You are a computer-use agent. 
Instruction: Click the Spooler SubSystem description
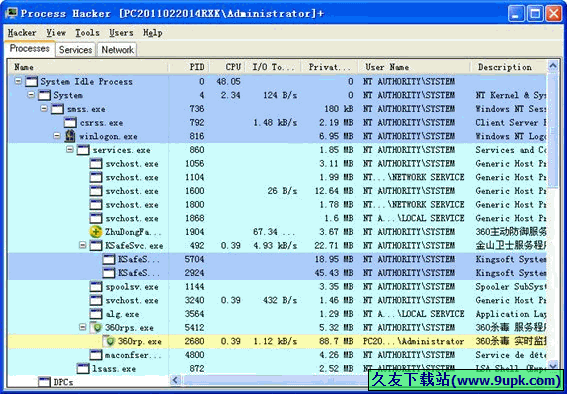(511, 287)
